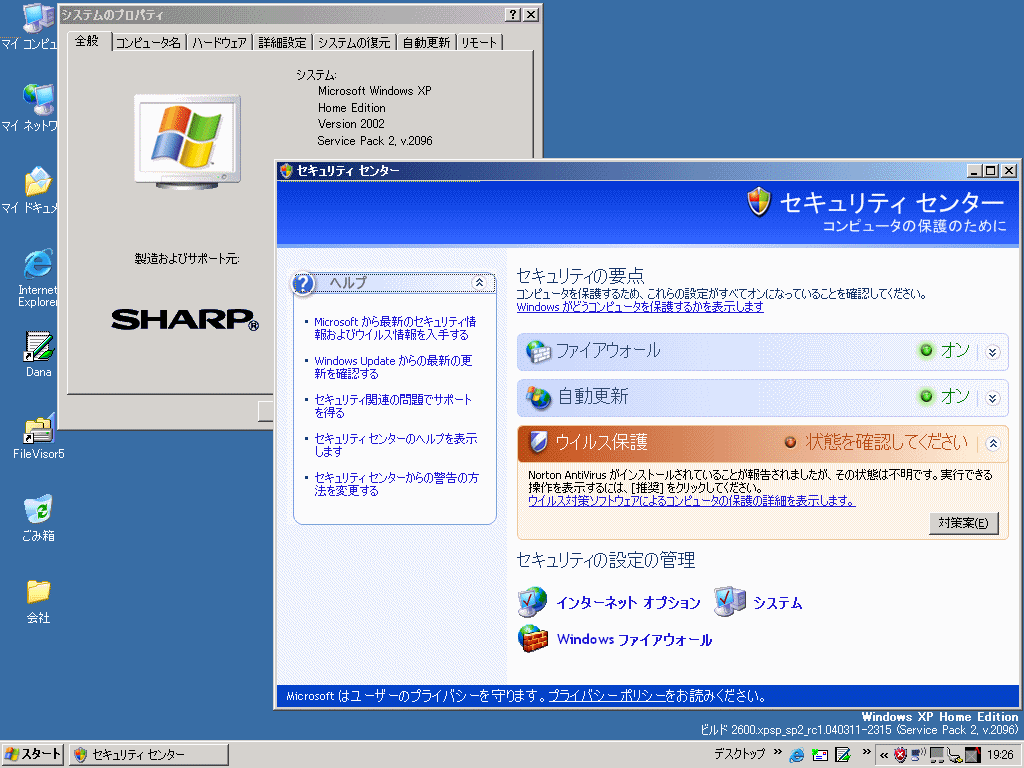
Task: Open the ごみ箱 recycle bin desktop icon
Action: pyautogui.click(x=38, y=511)
